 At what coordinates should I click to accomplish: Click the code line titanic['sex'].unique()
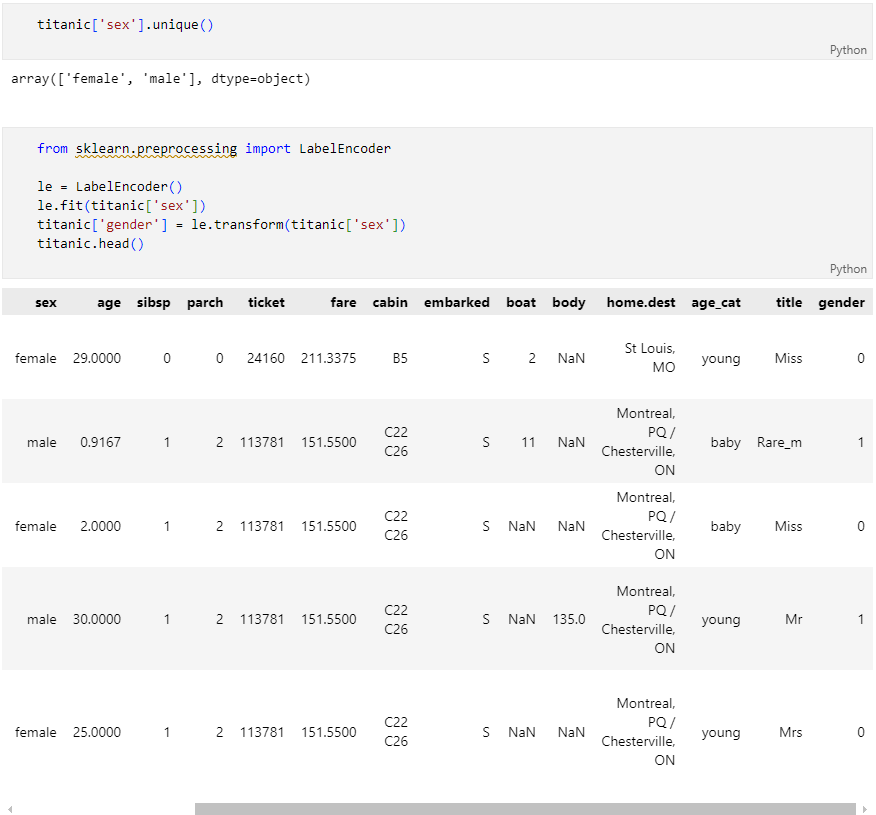click(x=125, y=25)
